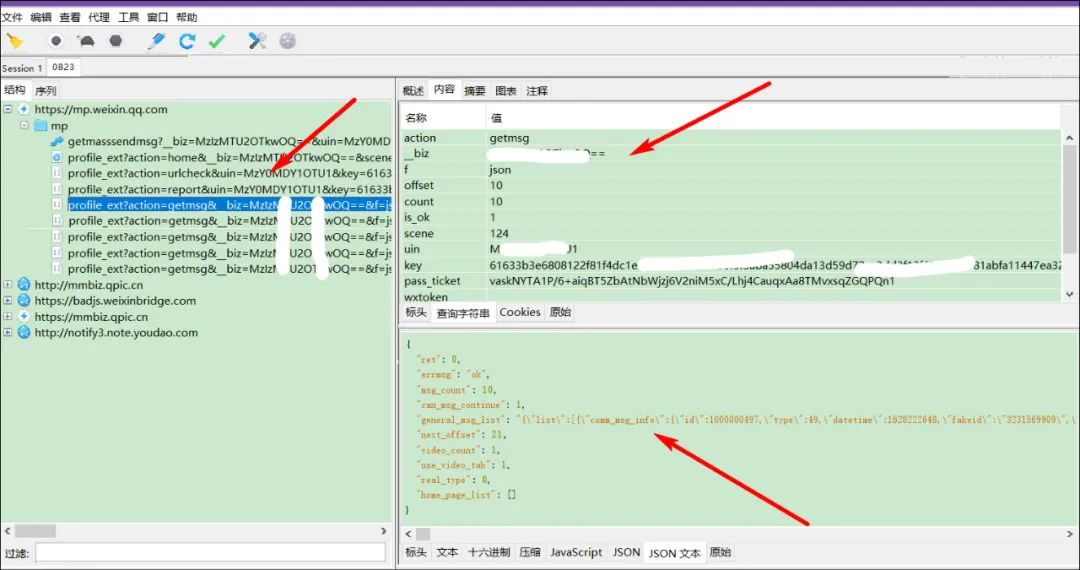Click the broom icon to clear session

point(14,41)
